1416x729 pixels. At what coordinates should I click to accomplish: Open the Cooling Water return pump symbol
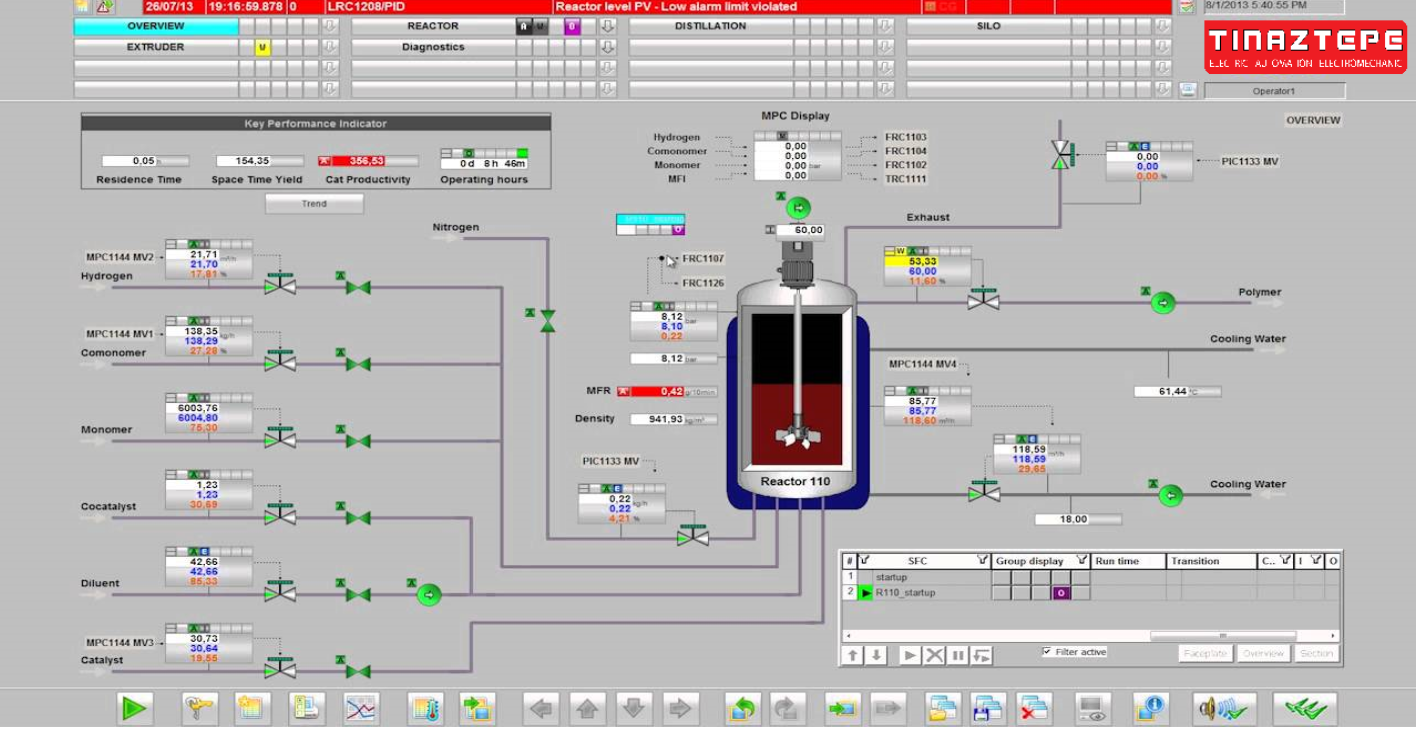coord(1169,493)
